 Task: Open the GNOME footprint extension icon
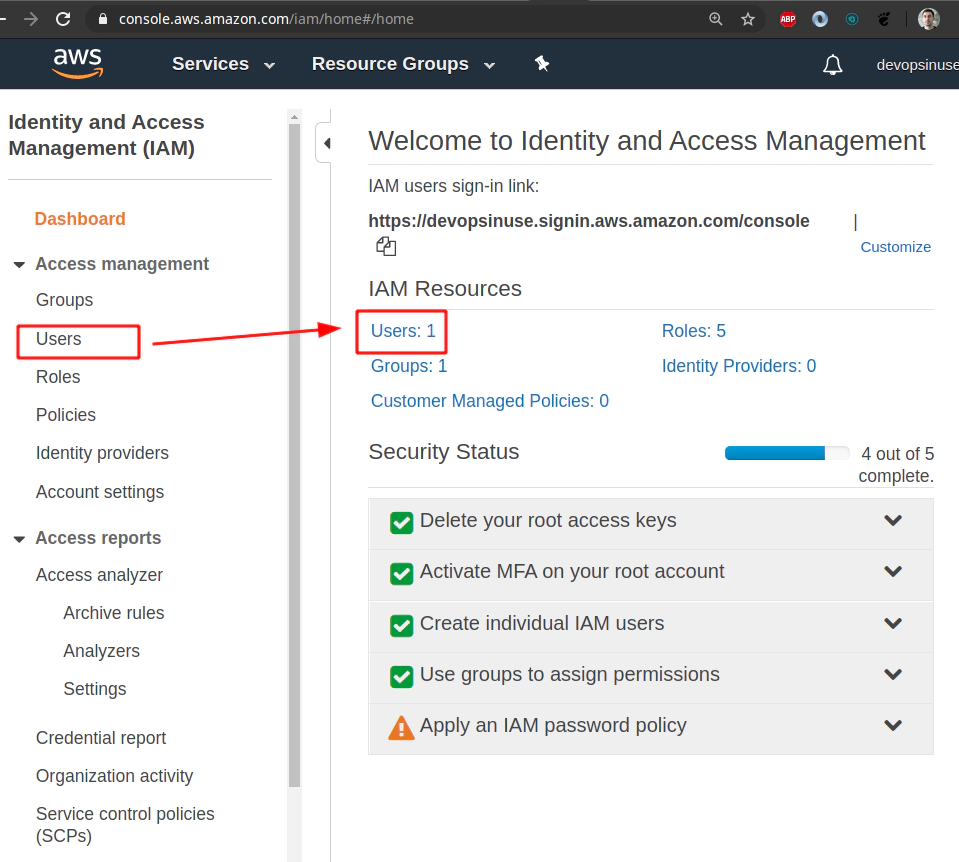click(884, 20)
